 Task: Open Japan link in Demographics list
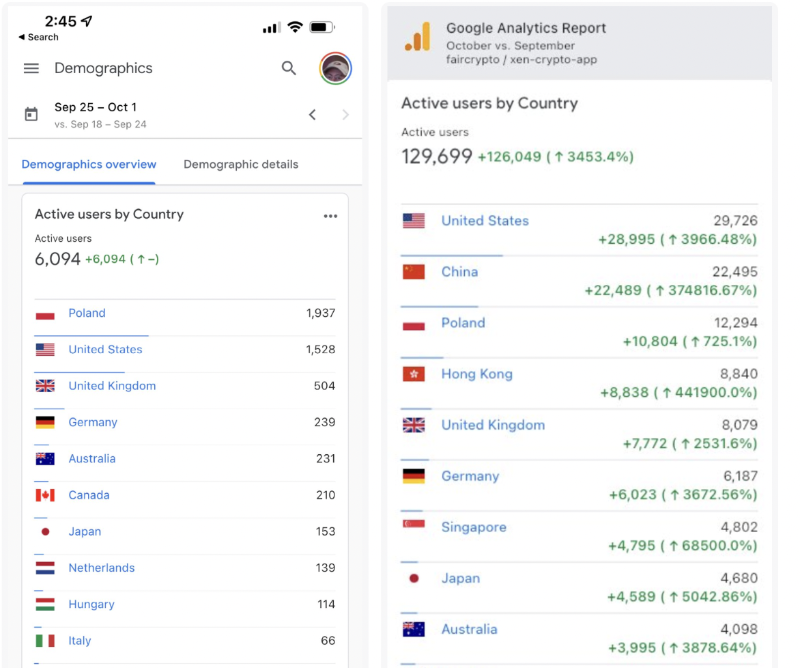(x=85, y=531)
